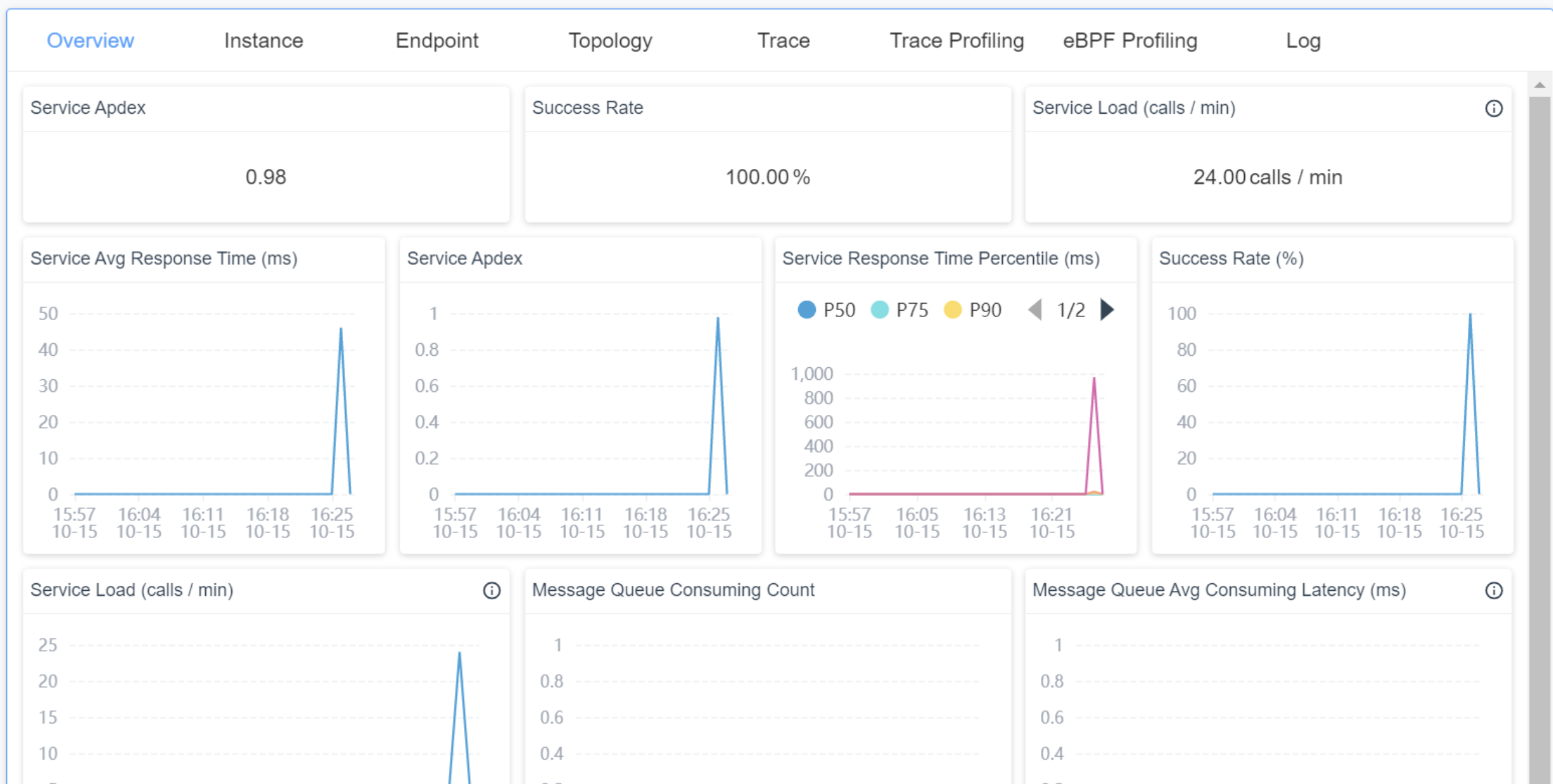Open the Topology tab
1553x784 pixels.
tap(610, 41)
